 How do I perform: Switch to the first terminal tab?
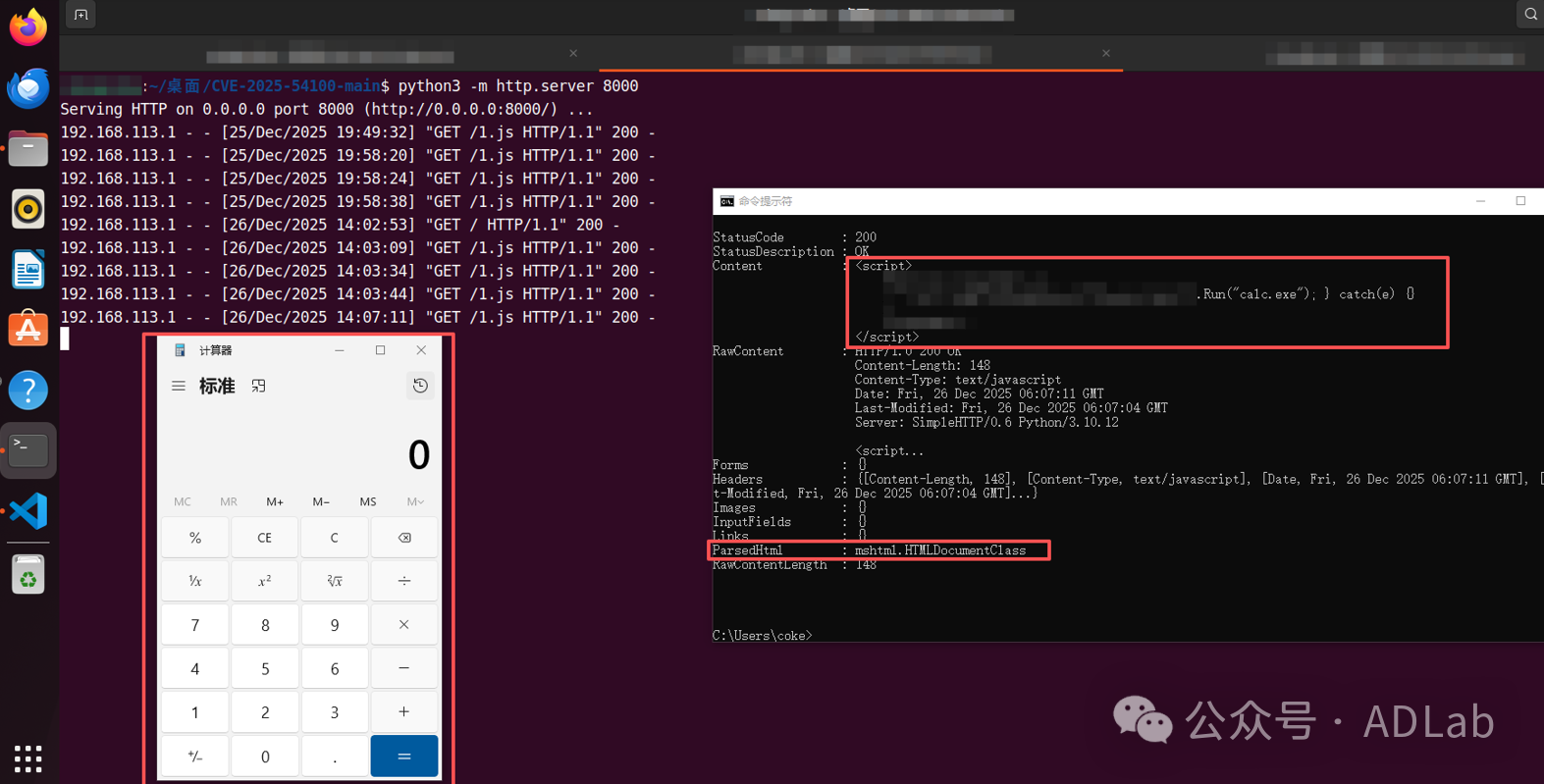click(x=330, y=55)
